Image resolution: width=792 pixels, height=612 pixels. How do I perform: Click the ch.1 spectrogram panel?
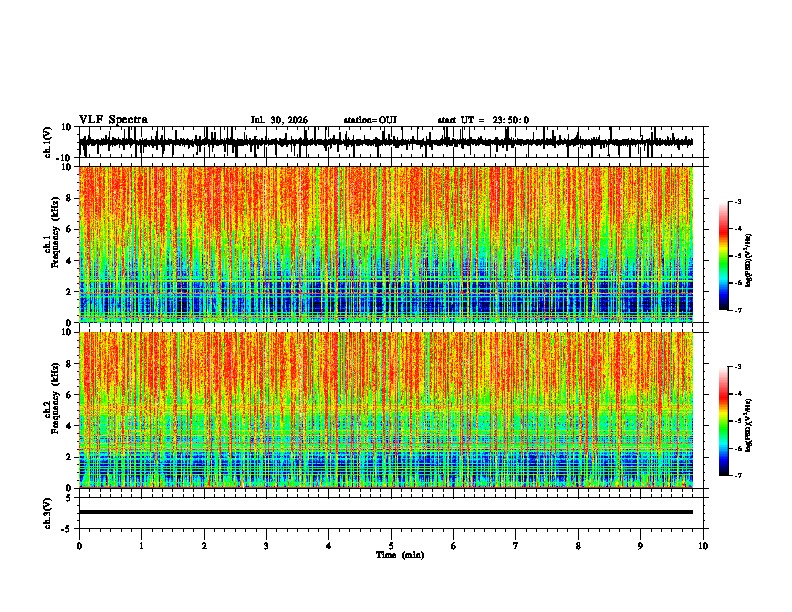click(x=386, y=244)
